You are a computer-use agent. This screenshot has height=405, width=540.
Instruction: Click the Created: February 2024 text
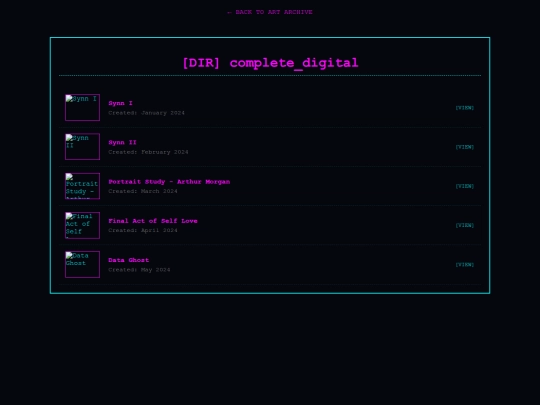coord(148,152)
